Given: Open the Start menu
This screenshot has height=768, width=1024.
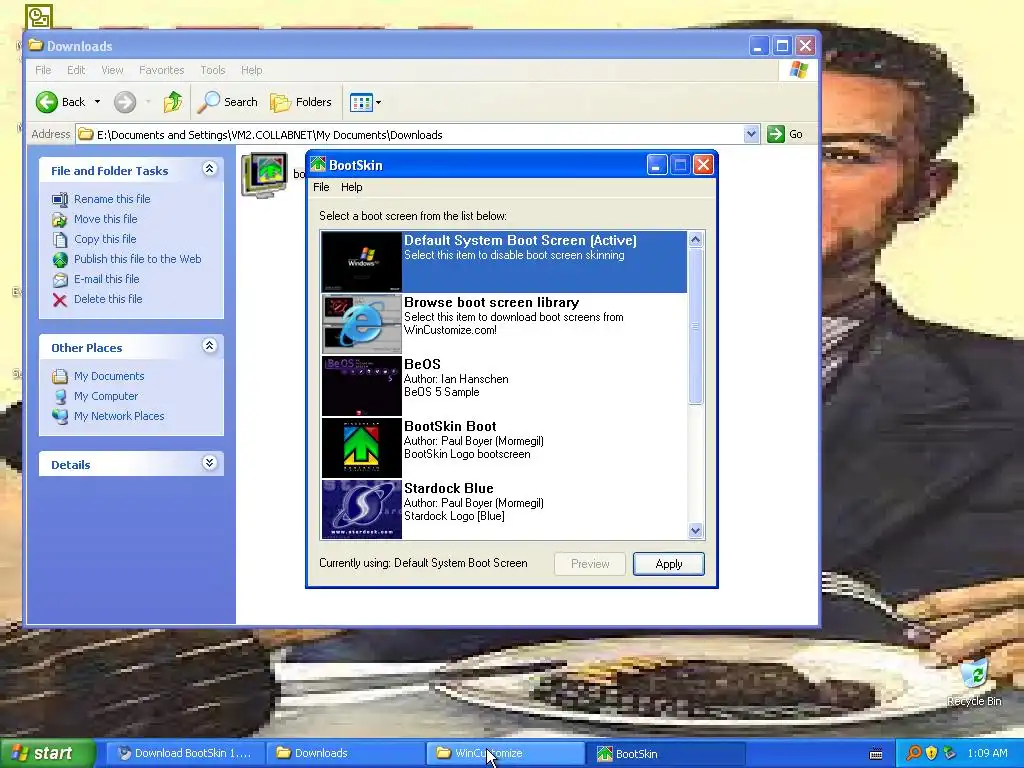Looking at the screenshot, I should [47, 753].
